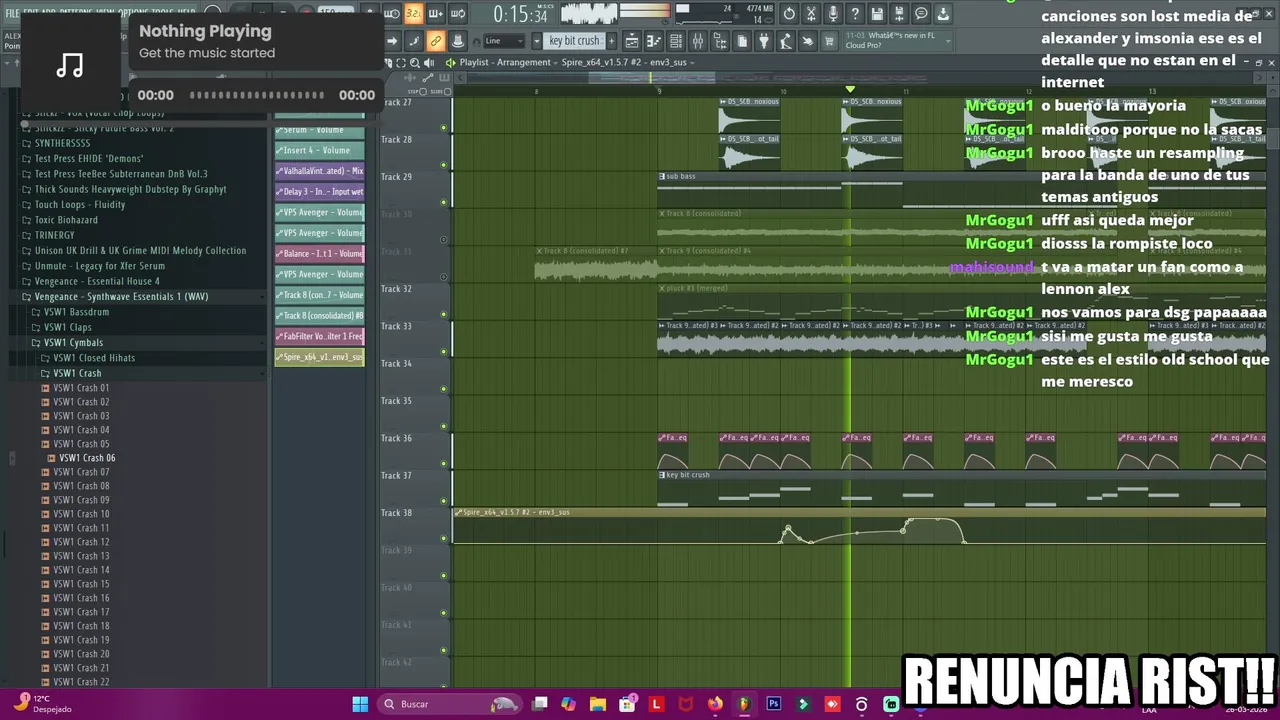Open the Spire_x64_v1.5.7 #2 - env3_sus dropdown
The height and width of the screenshot is (720, 1280).
(x=627, y=62)
